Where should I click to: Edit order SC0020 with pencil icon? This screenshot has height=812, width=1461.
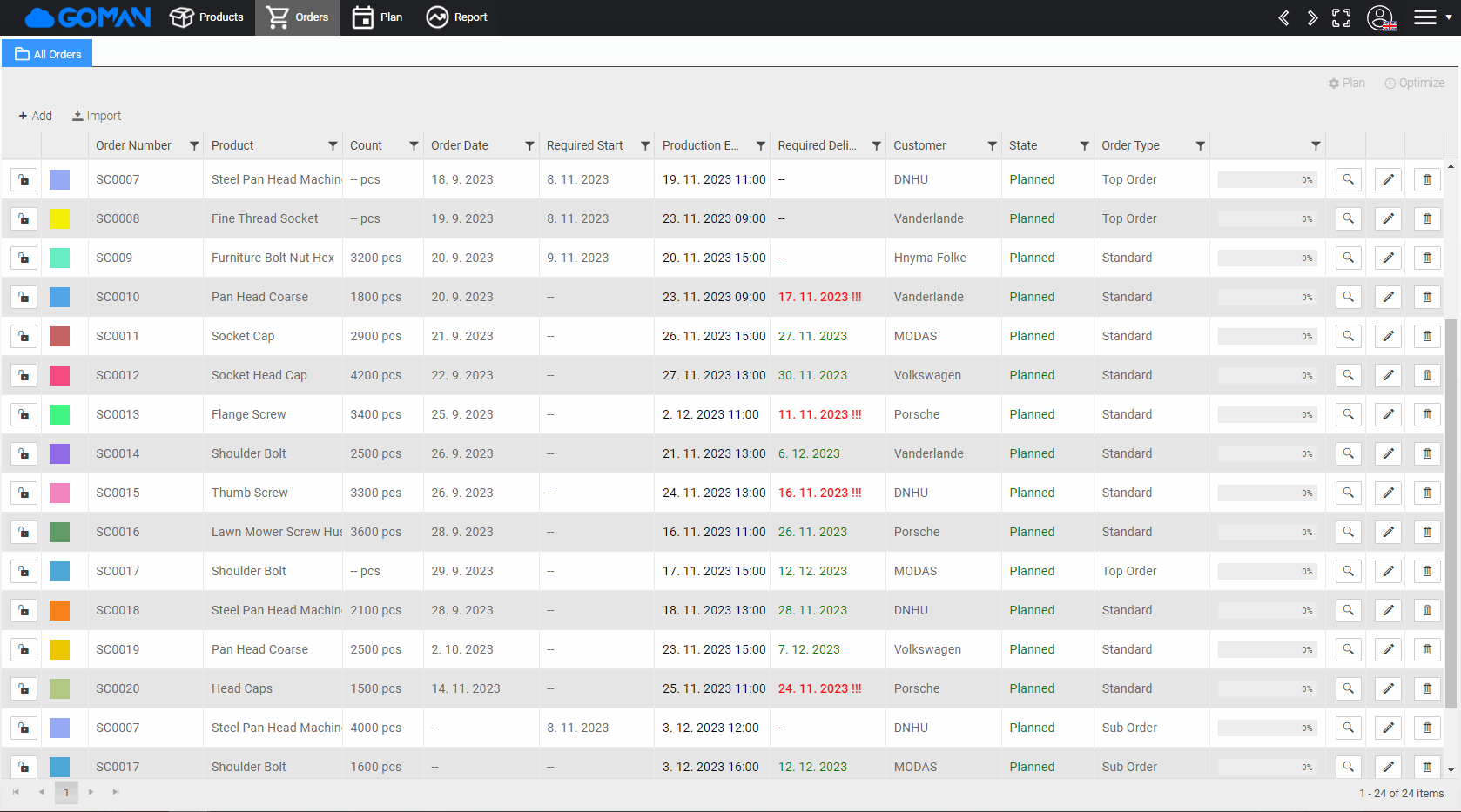click(x=1388, y=688)
